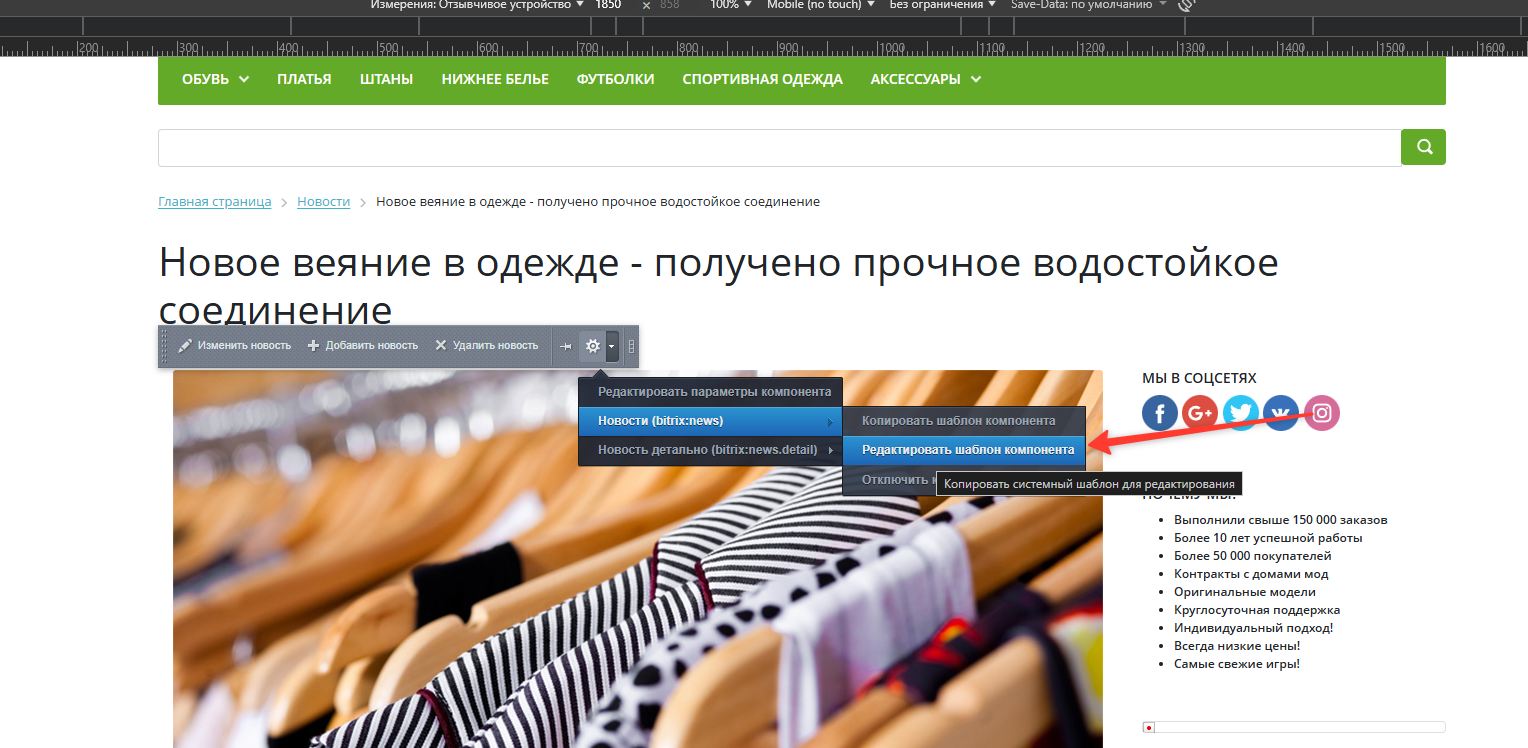Expand the arrow next to the gear icon
The image size is (1528, 748).
[x=612, y=346]
